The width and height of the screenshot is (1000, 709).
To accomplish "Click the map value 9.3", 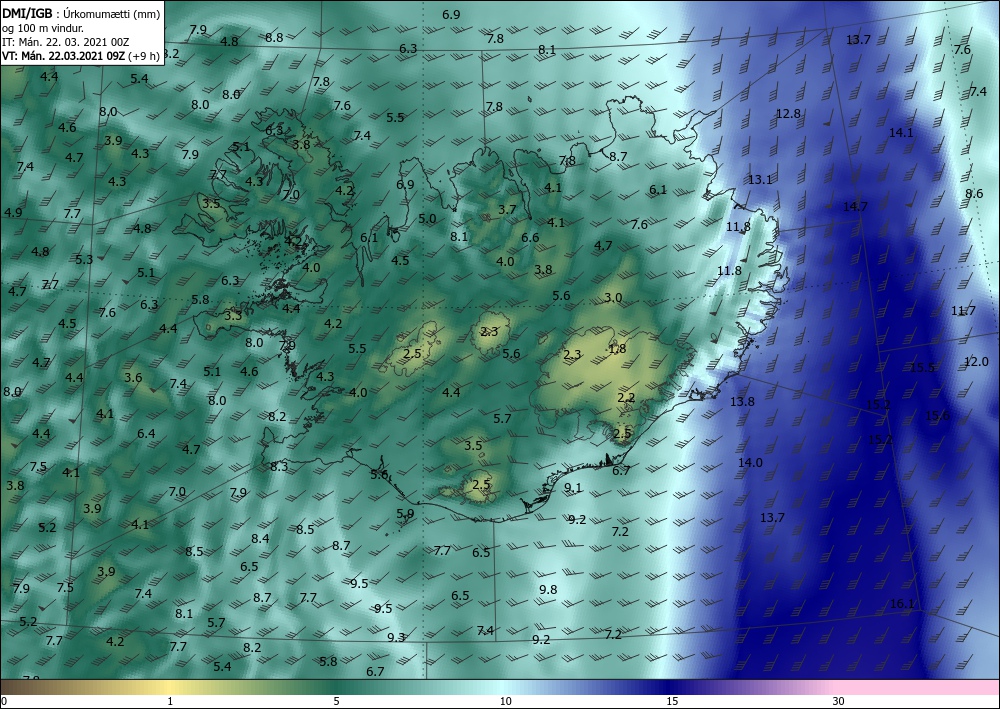I will [396, 637].
